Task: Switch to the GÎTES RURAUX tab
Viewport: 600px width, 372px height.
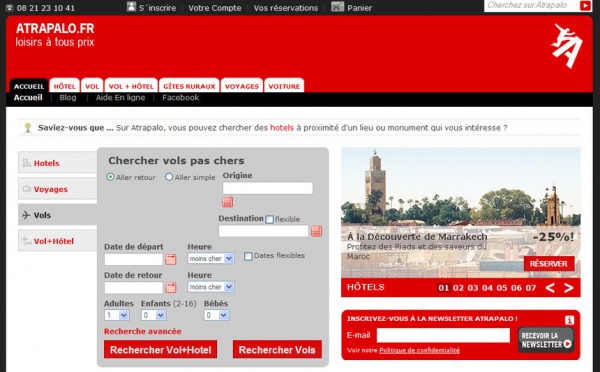Action: [189, 86]
